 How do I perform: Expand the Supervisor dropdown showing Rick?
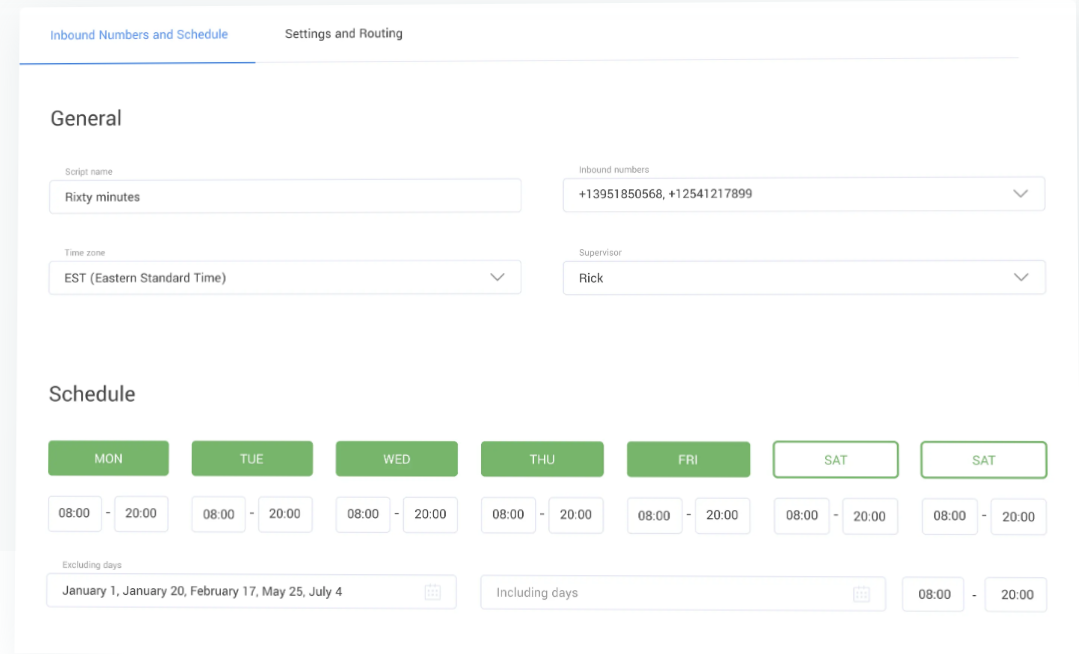tap(1020, 278)
